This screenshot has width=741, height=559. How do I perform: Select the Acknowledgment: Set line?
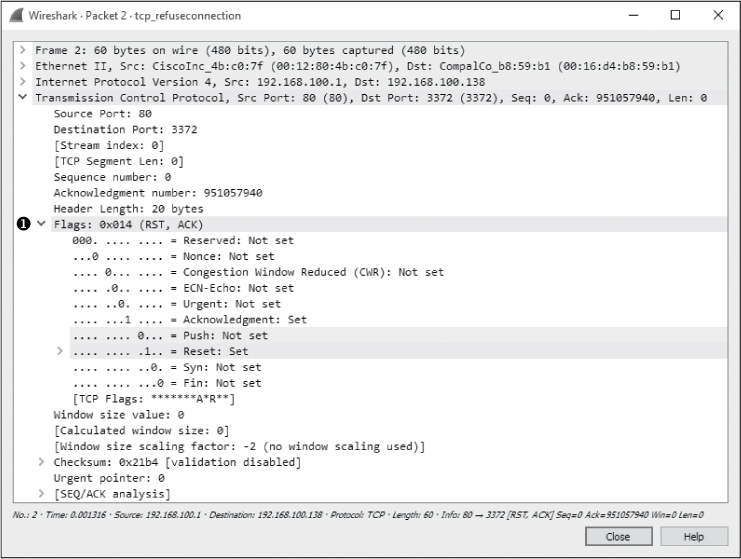click(190, 319)
